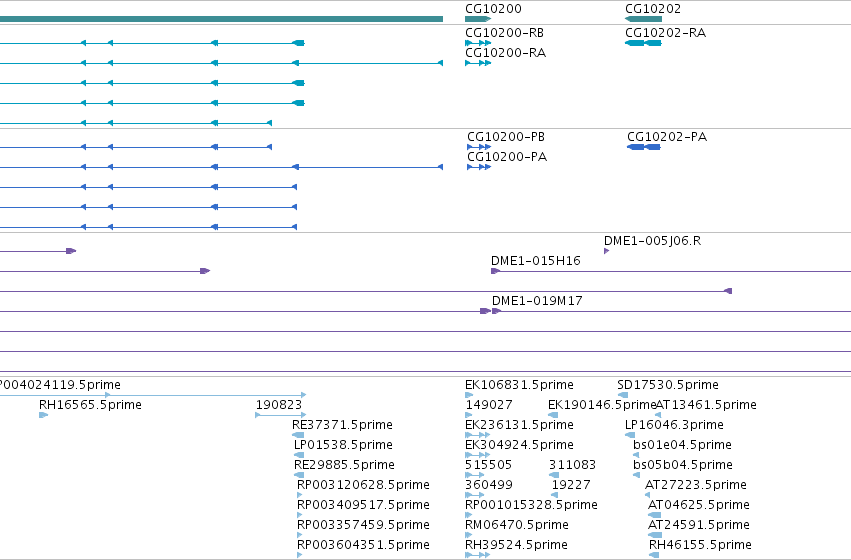This screenshot has width=851, height=560.
Task: Select transcript CG10200-RB
Action: point(505,33)
